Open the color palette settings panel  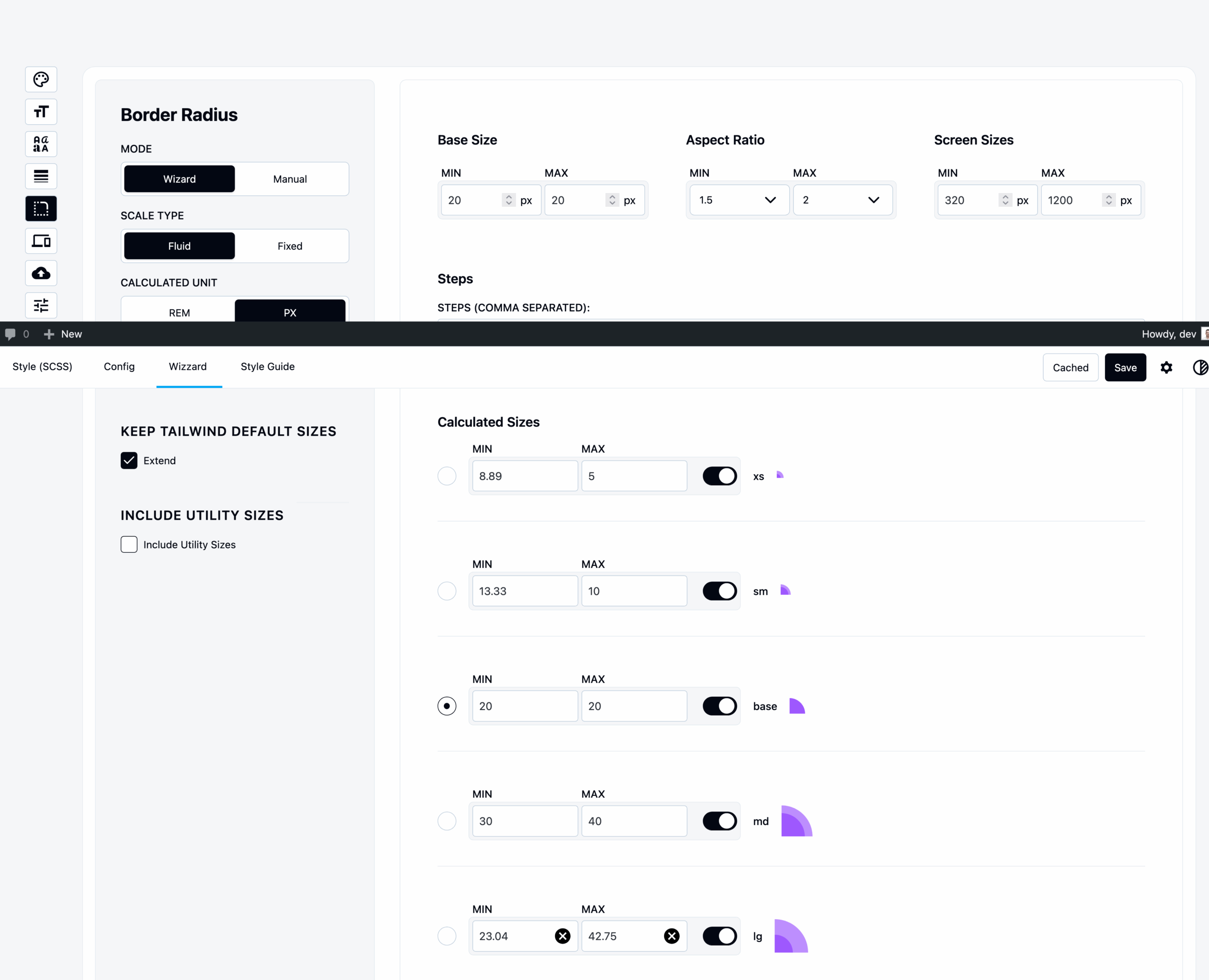click(41, 79)
